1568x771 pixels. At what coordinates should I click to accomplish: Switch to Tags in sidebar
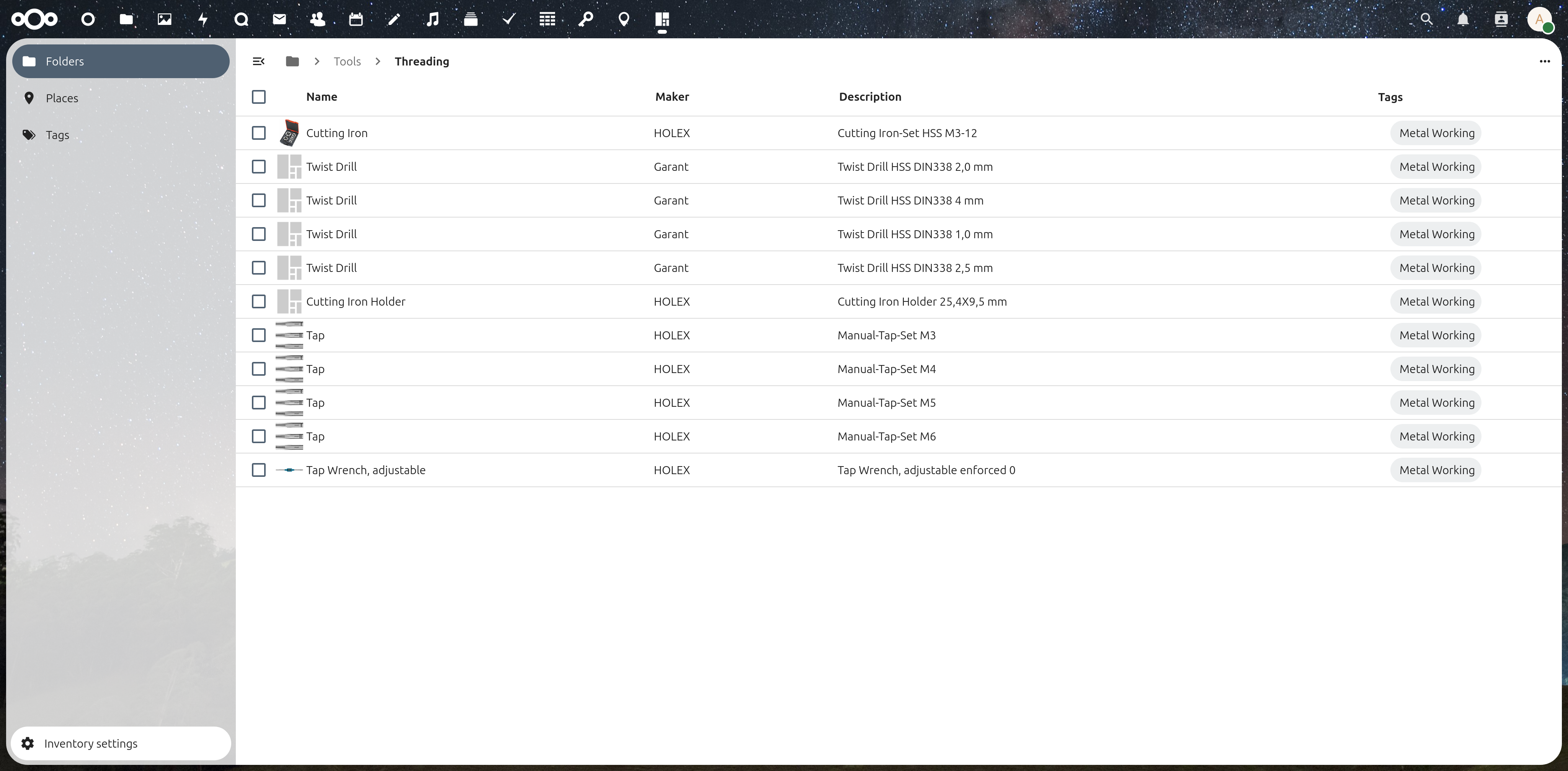pos(57,135)
